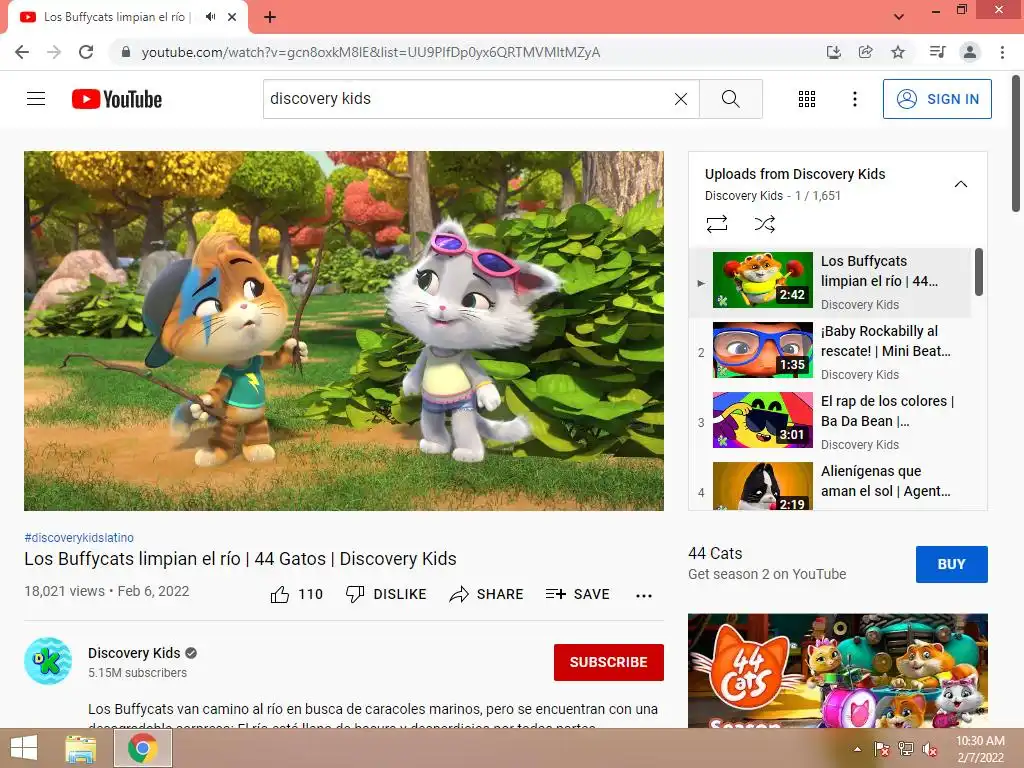1024x768 pixels.
Task: Play El rap de los colores video
Action: click(830, 422)
